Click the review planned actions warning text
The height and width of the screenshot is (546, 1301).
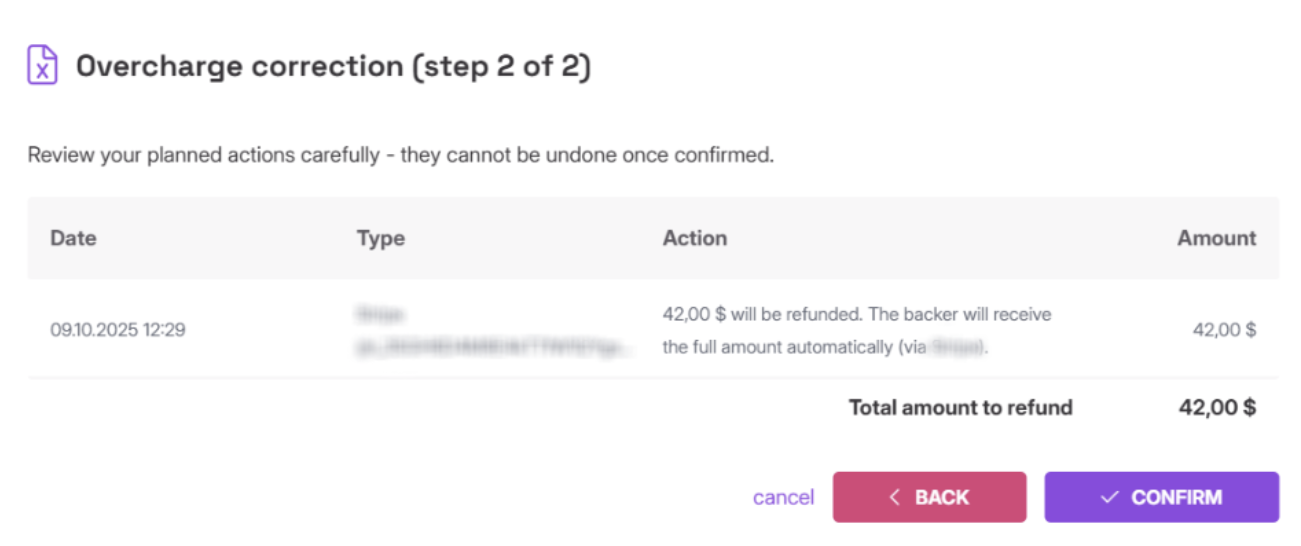pyautogui.click(x=400, y=156)
